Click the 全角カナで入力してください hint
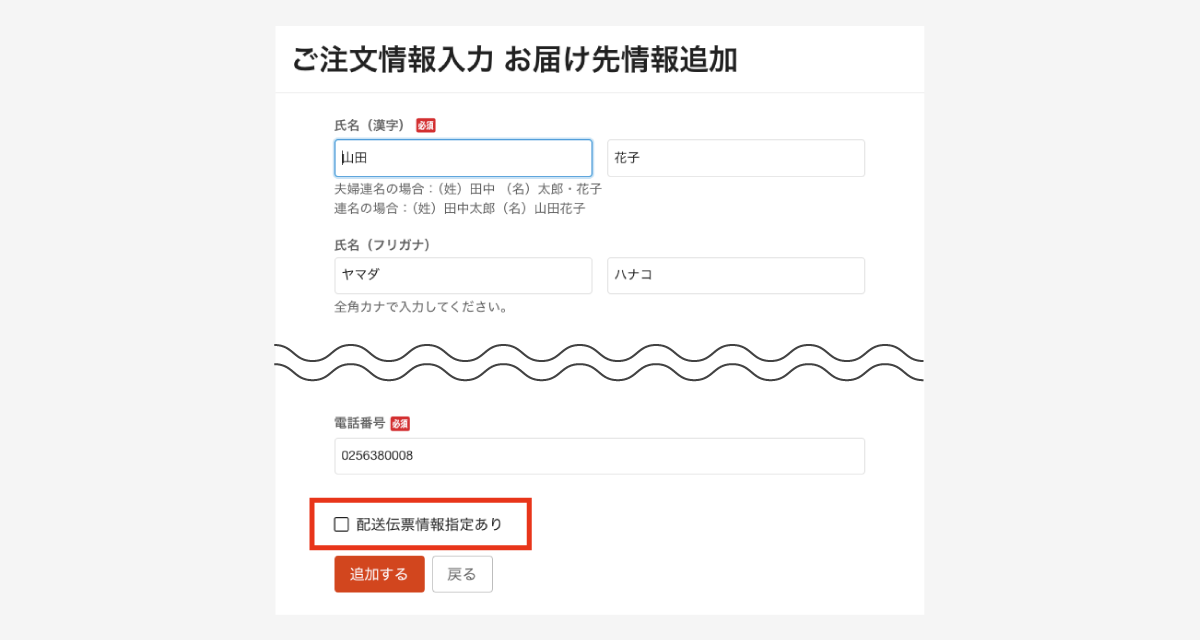The height and width of the screenshot is (640, 1200). (x=421, y=307)
